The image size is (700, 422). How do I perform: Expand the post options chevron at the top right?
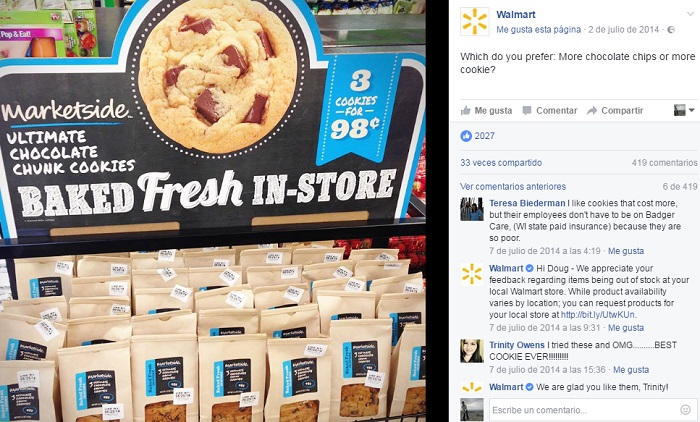pyautogui.click(x=690, y=14)
